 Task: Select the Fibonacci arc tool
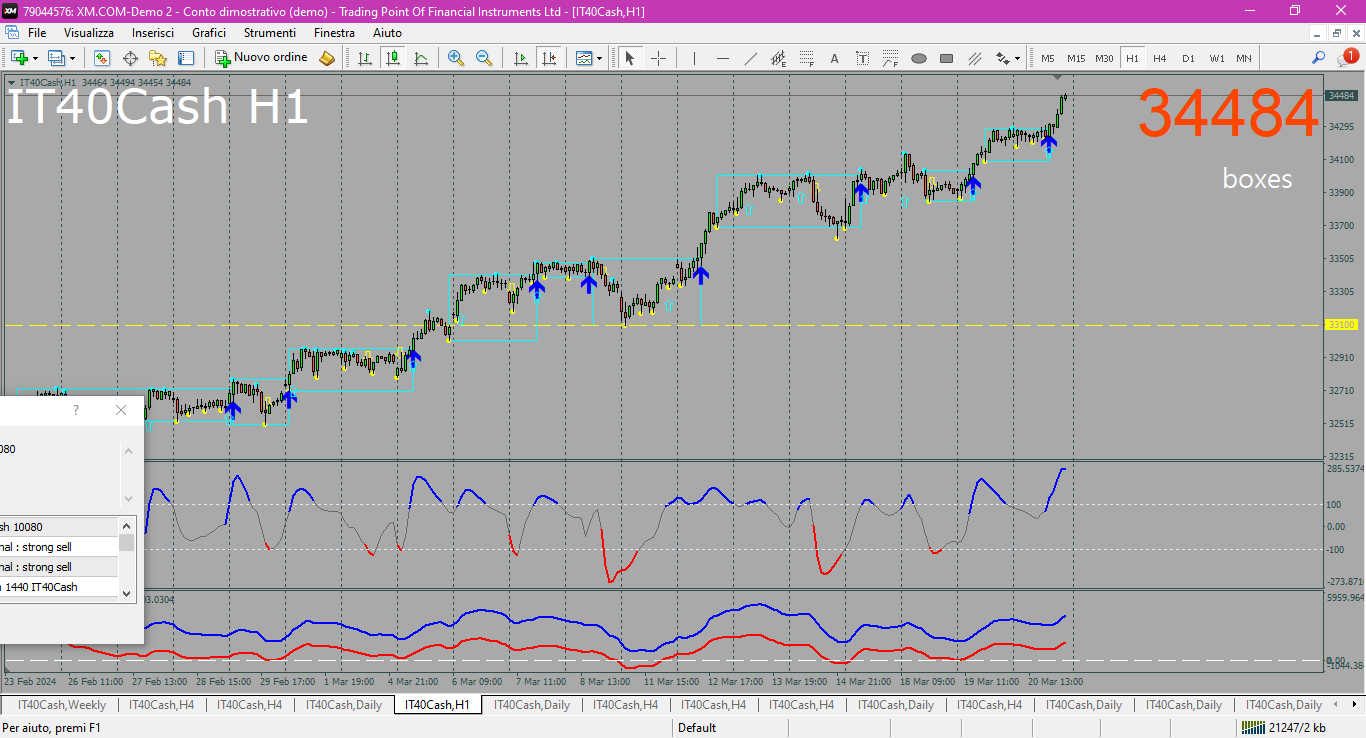coord(890,58)
